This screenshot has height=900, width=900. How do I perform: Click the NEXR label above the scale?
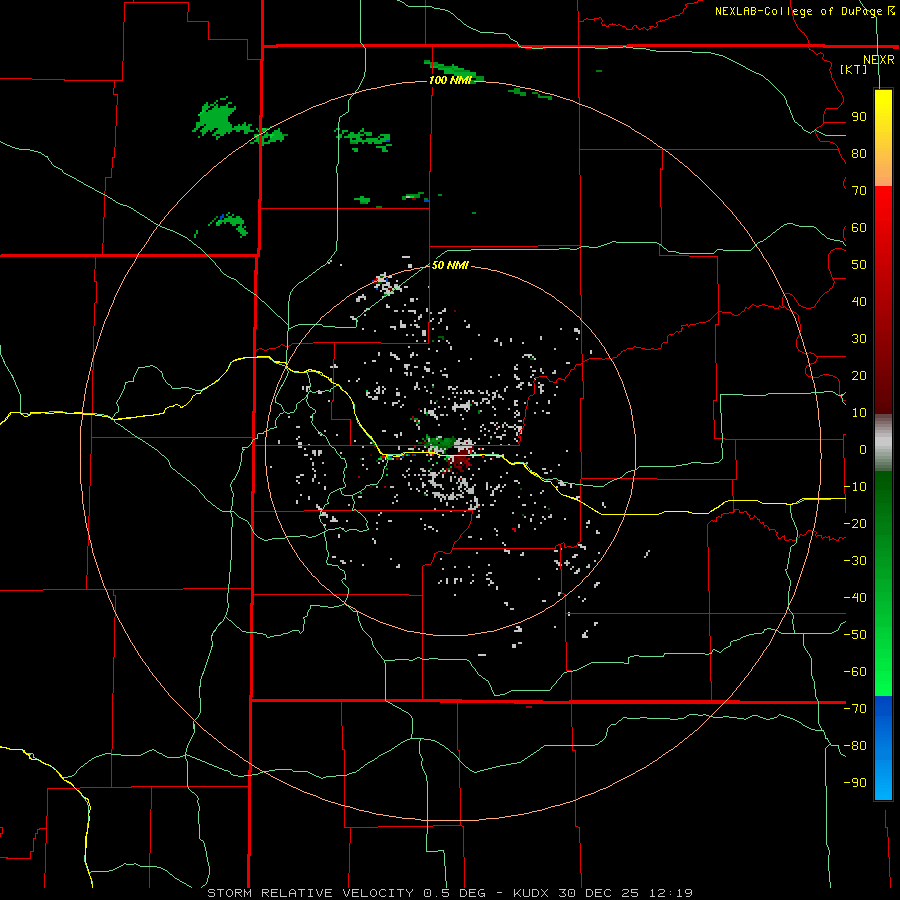(x=878, y=60)
